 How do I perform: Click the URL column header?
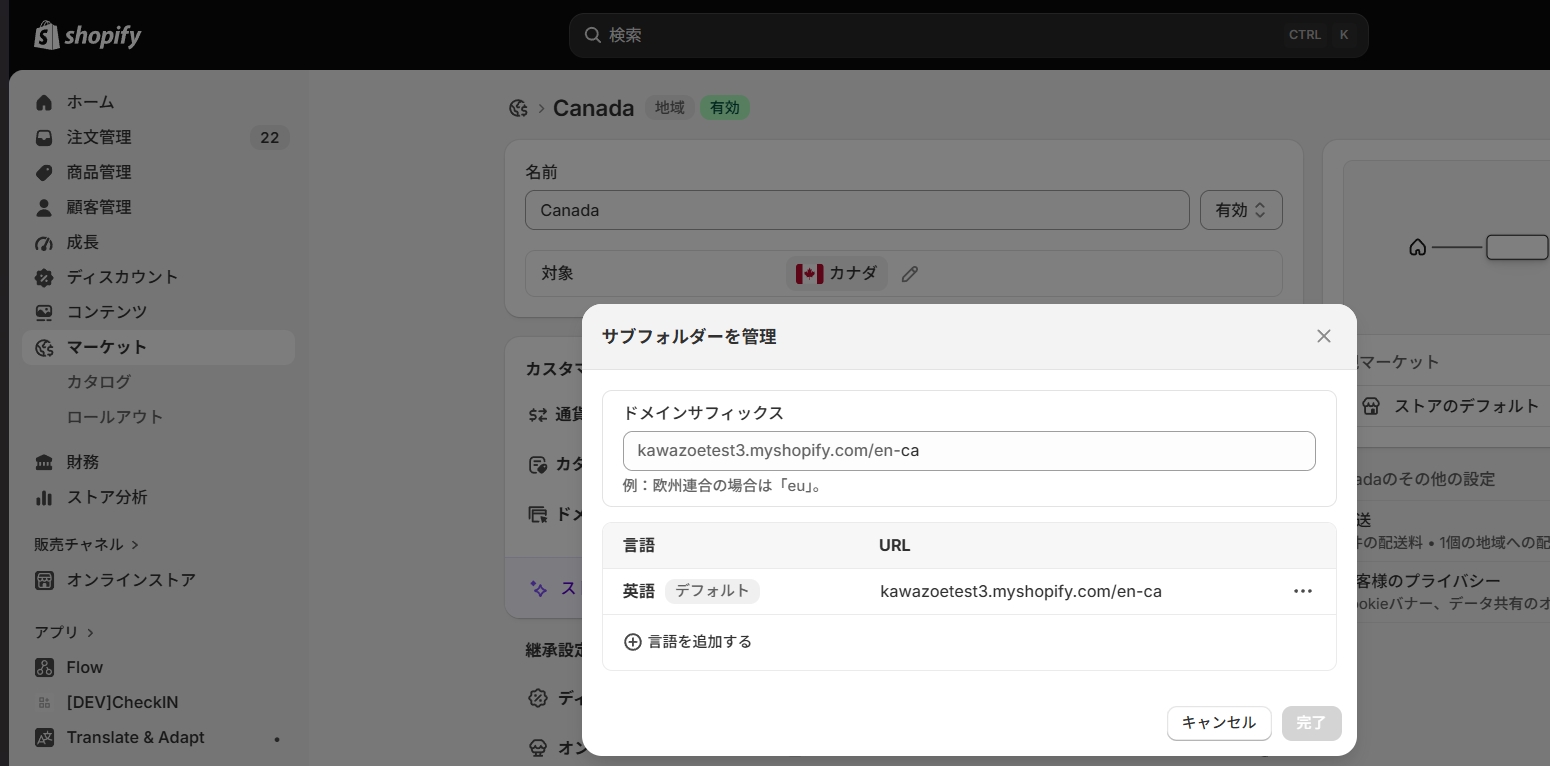(895, 545)
